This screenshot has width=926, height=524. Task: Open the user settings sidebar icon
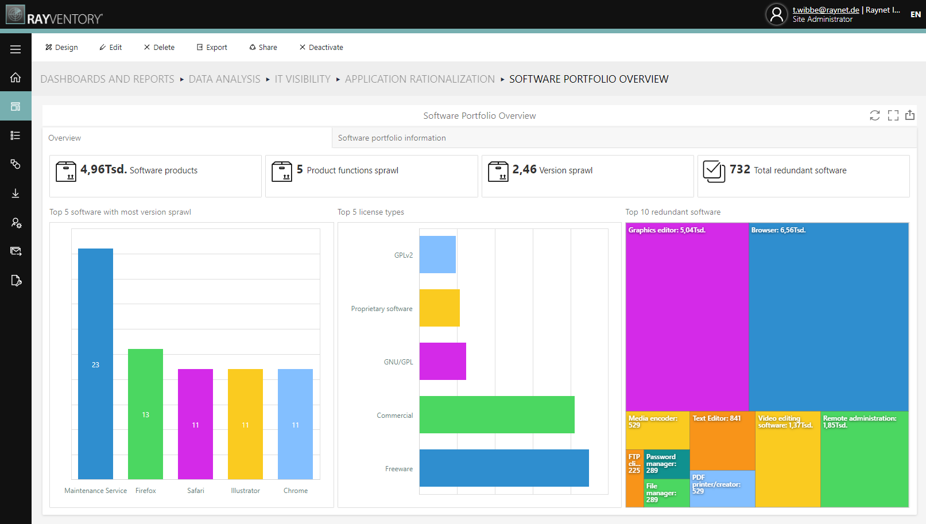point(15,222)
